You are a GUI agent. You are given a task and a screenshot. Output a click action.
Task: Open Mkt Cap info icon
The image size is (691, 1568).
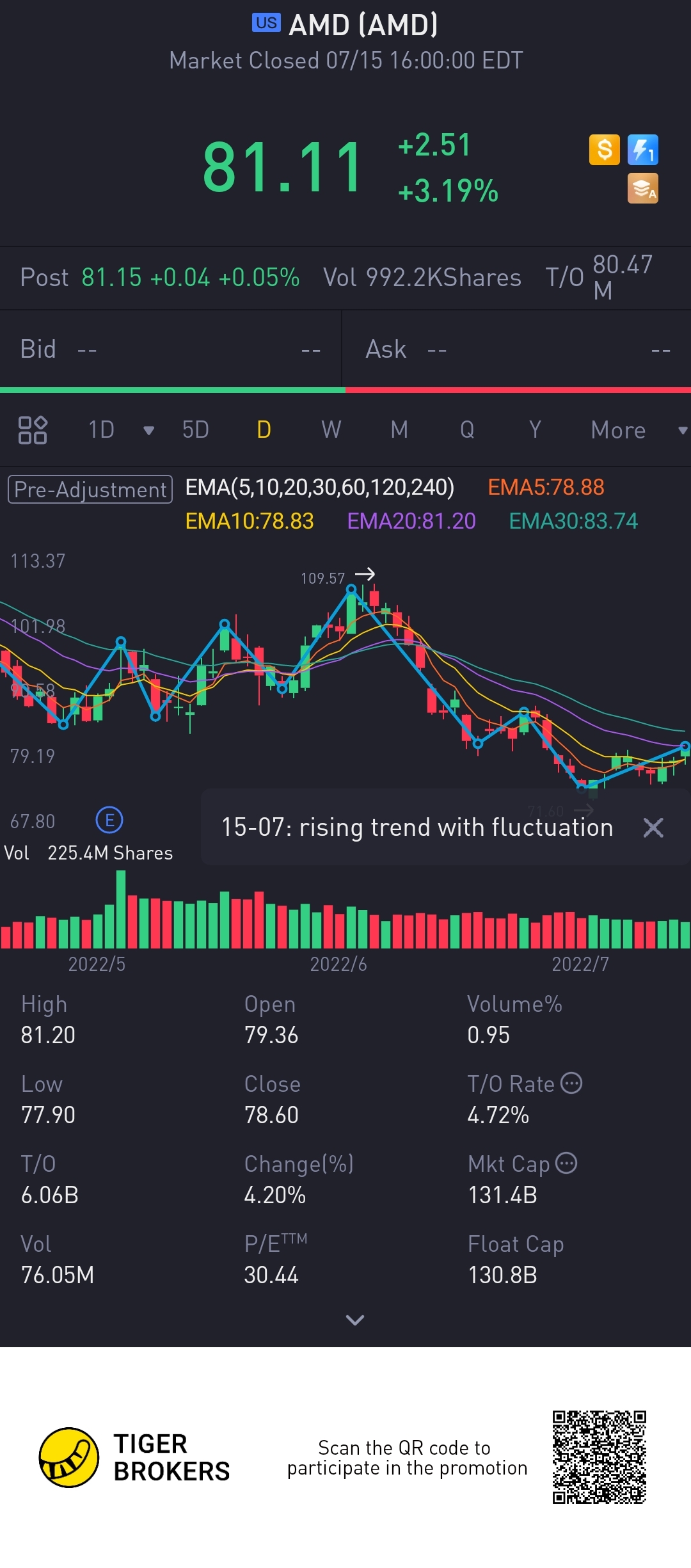click(x=566, y=1163)
